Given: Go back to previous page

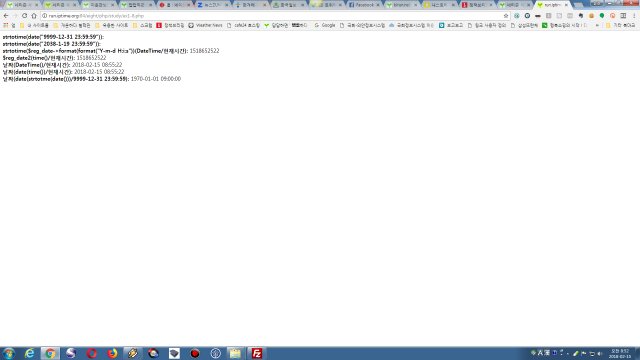Looking at the screenshot, I should tap(6, 16).
